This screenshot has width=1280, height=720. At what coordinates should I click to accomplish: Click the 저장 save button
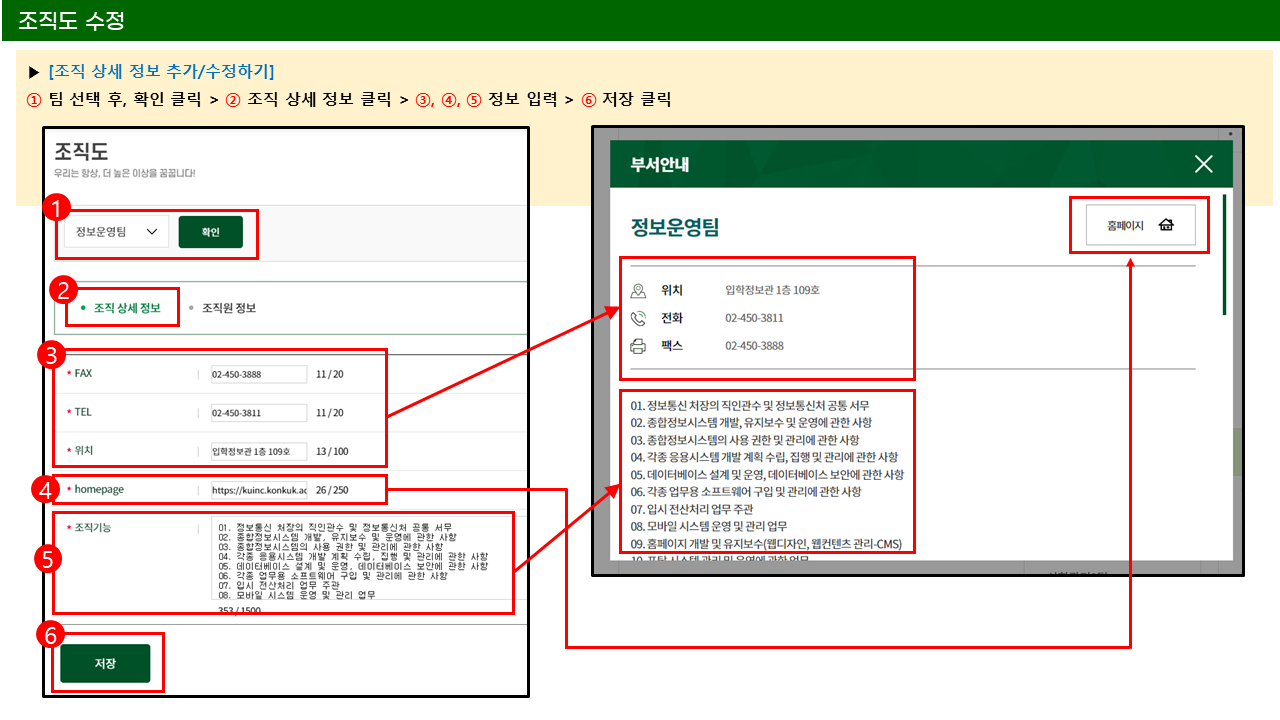tap(105, 662)
